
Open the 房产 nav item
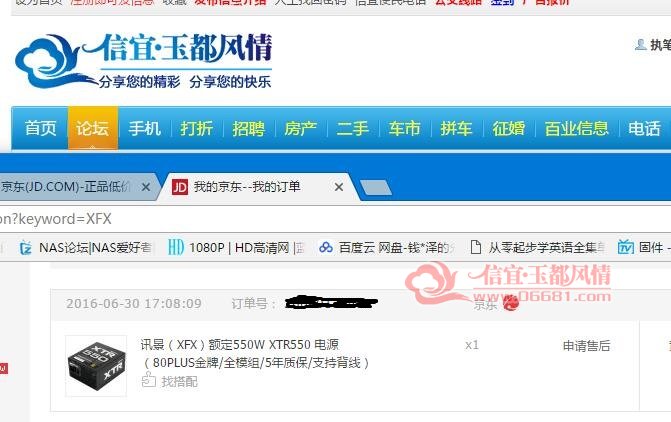click(x=300, y=128)
